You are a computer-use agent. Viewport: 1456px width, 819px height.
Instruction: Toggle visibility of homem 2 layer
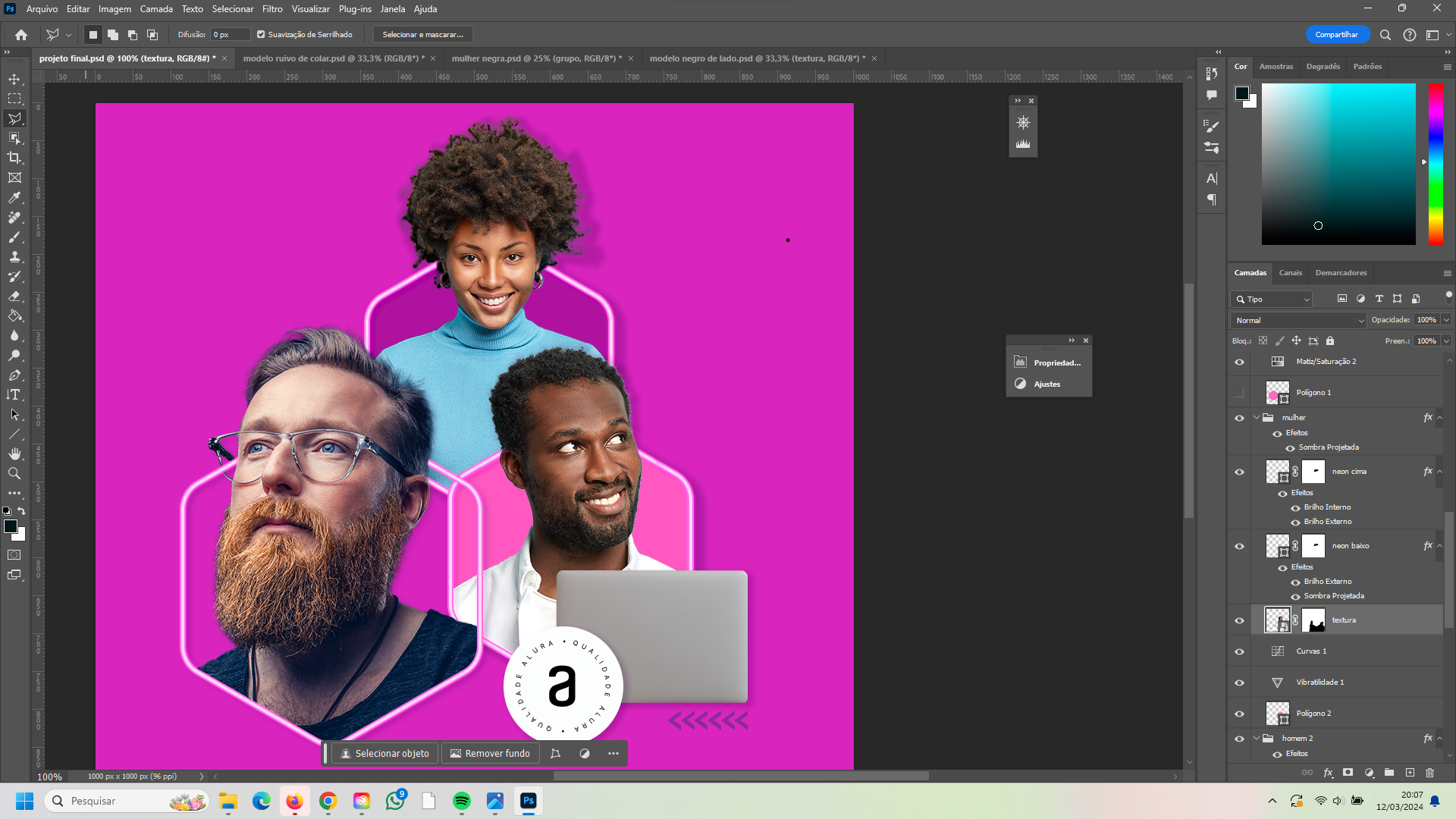point(1240,738)
